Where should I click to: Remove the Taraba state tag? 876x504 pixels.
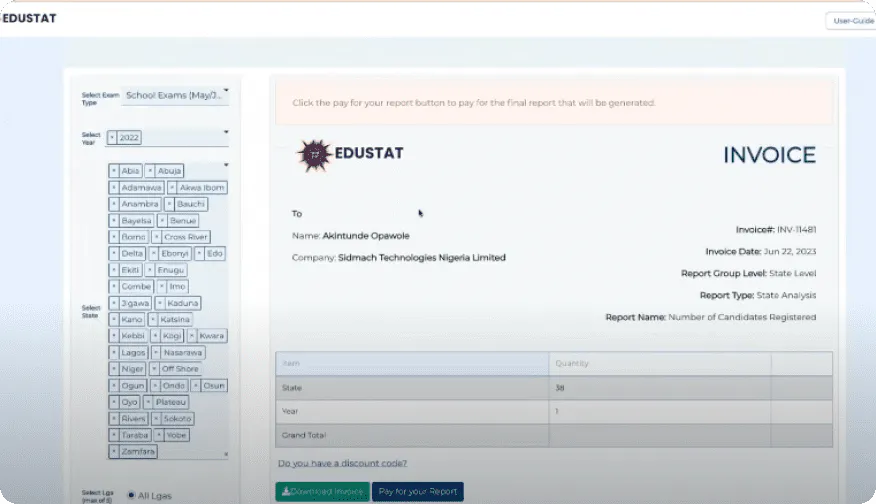[x=114, y=435]
